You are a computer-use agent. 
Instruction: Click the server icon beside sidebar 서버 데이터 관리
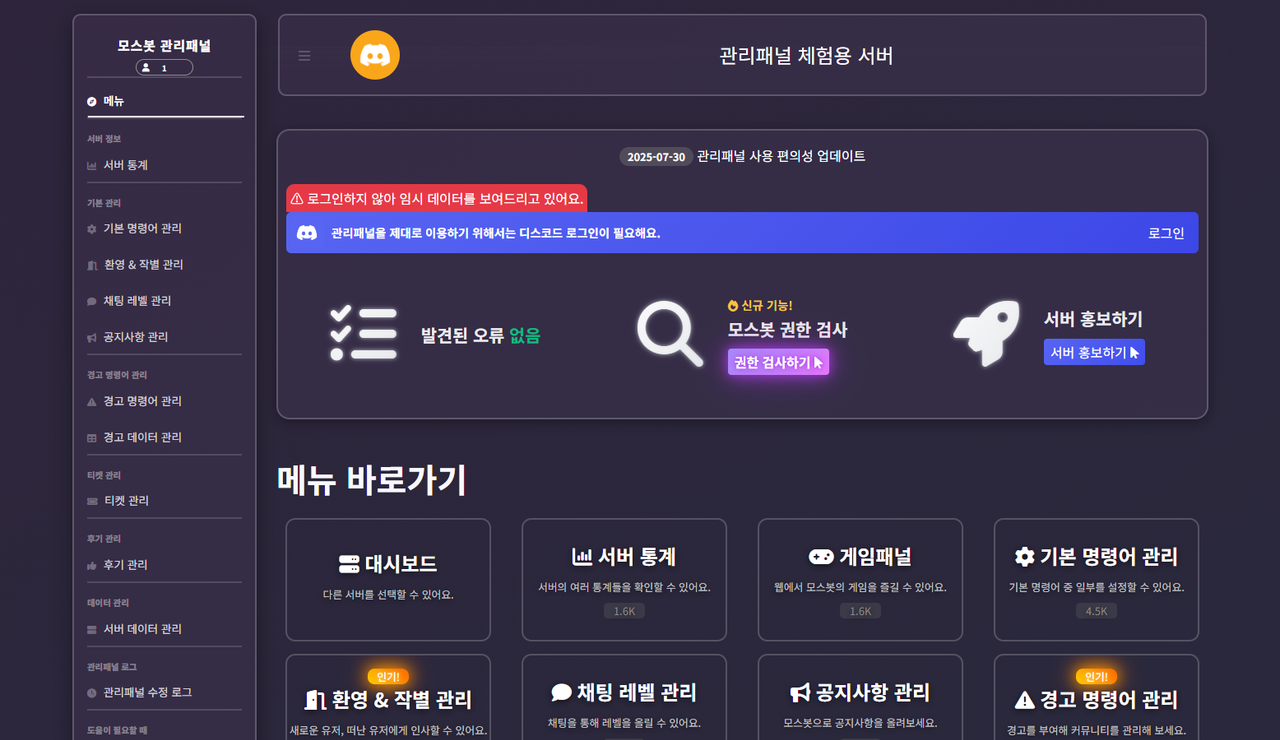pos(92,629)
